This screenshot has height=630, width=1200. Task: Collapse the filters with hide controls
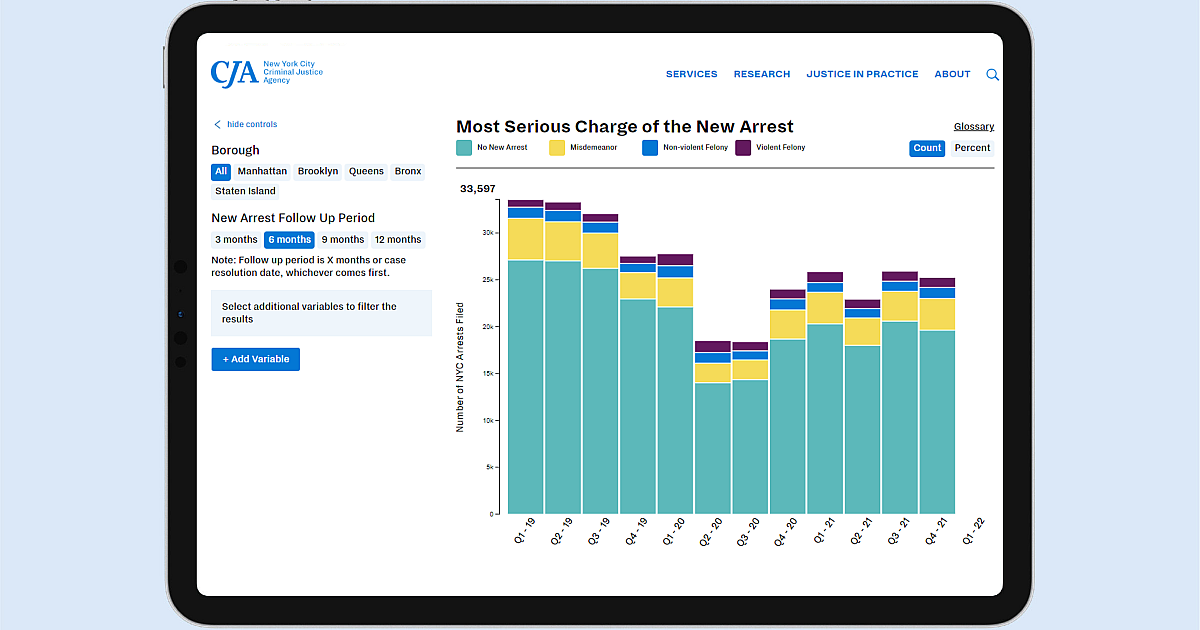pos(250,124)
